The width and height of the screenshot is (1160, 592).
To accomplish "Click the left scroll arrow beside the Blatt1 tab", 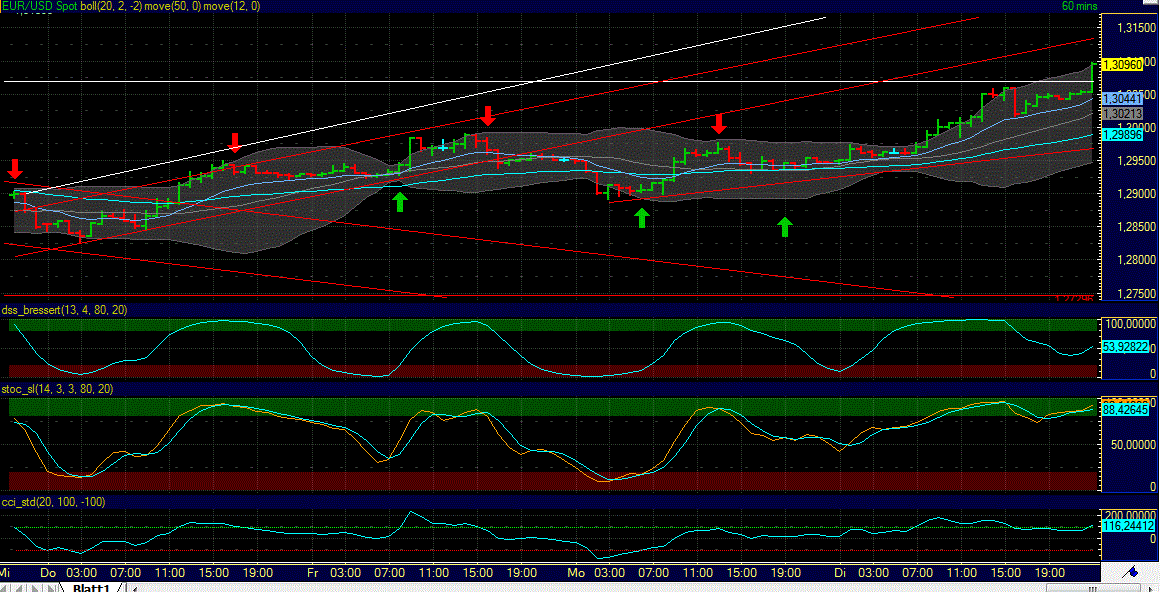I will [x=135, y=588].
